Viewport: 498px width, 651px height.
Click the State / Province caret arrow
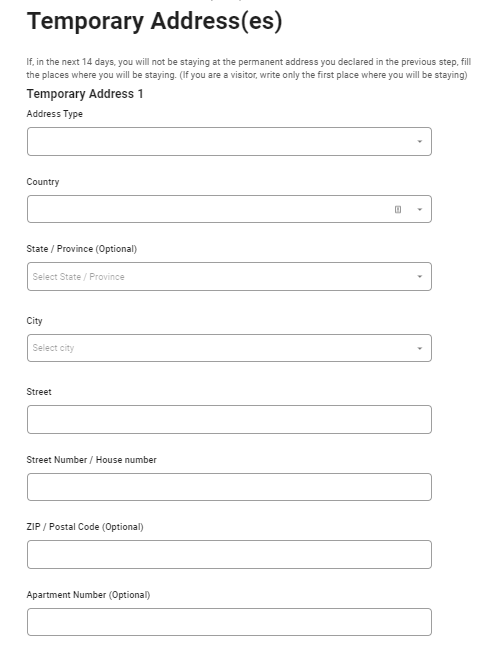[x=419, y=277]
